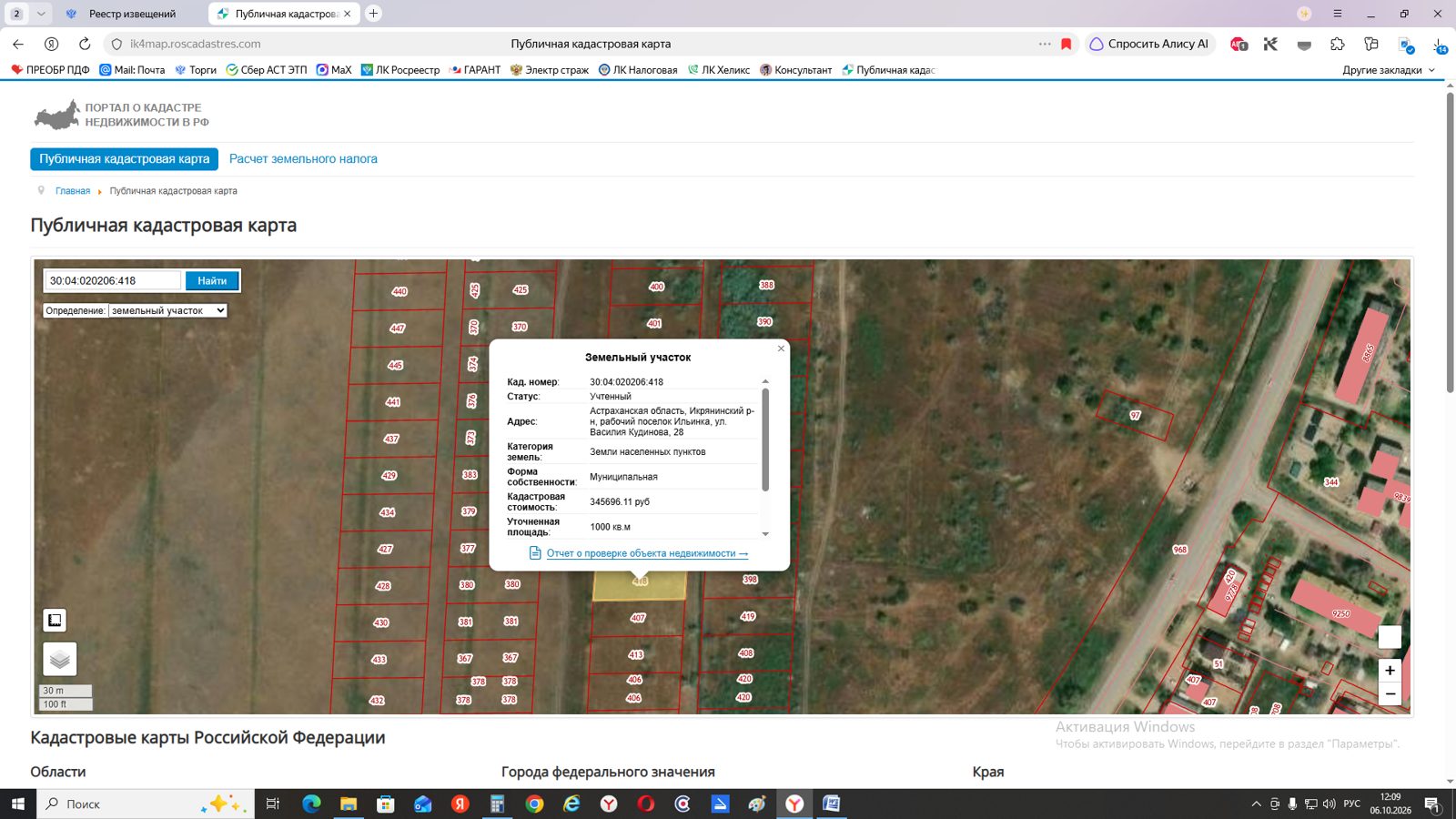Open the Adblock extension icon
The height and width of the screenshot is (819, 1456).
(x=1239, y=44)
